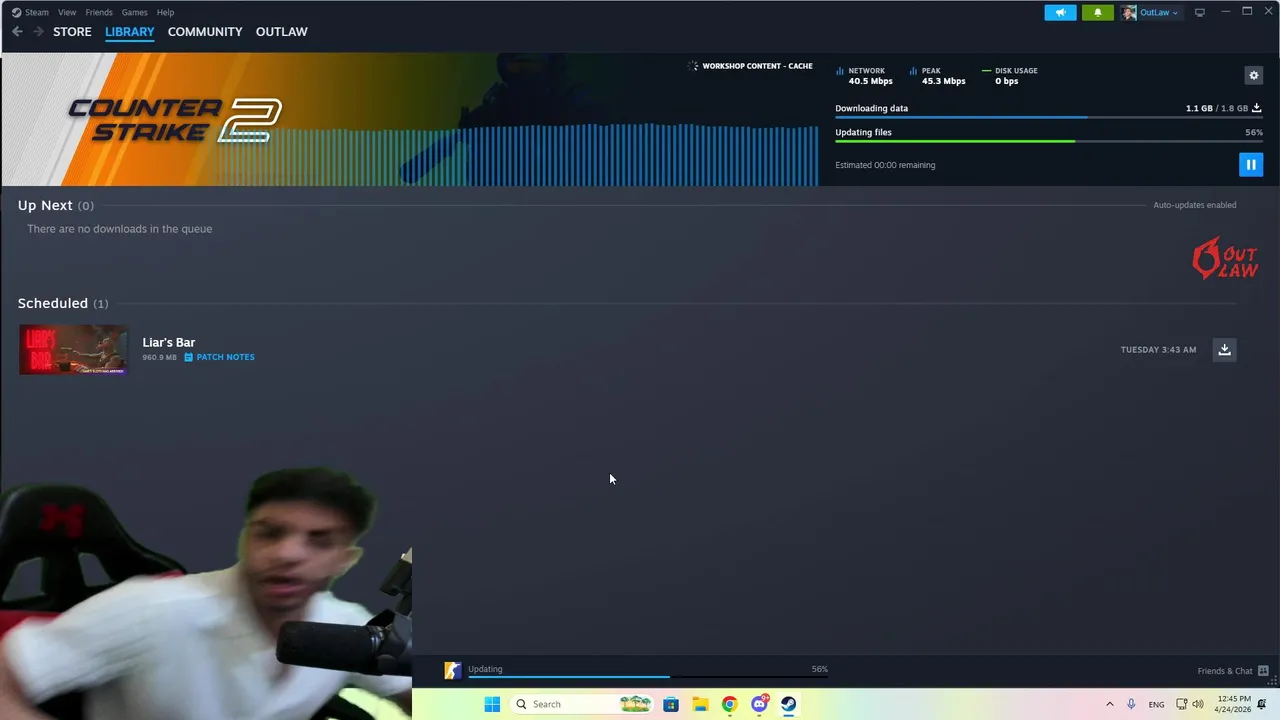Image resolution: width=1280 pixels, height=720 pixels.
Task: Click the DISK USAGE label
Action: tap(1016, 71)
